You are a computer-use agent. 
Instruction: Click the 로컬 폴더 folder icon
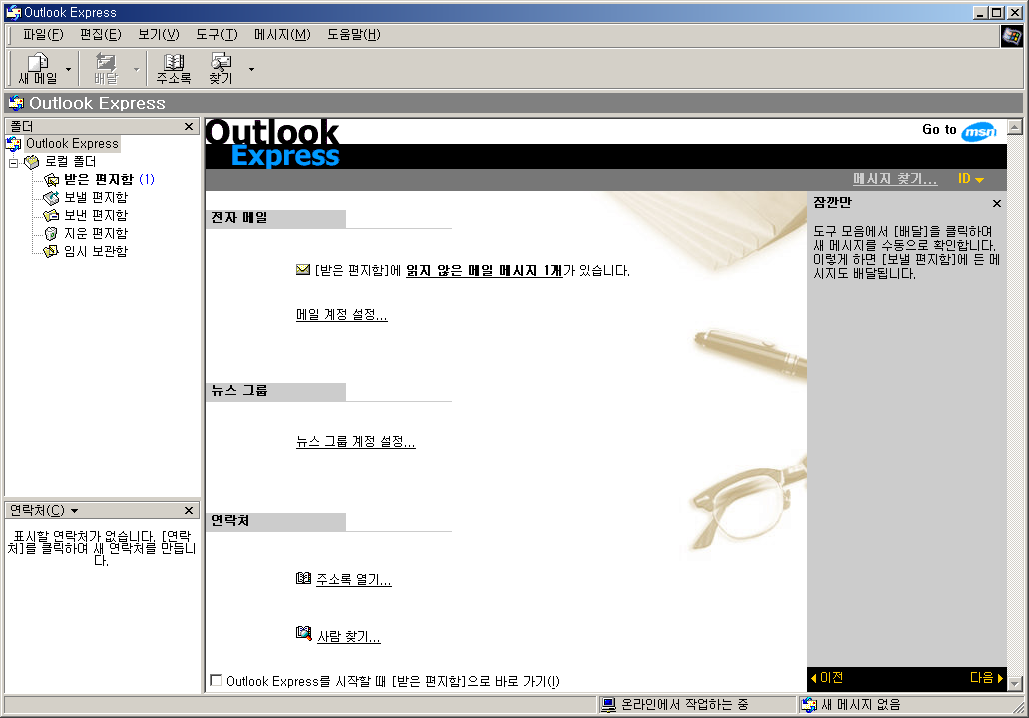point(32,161)
